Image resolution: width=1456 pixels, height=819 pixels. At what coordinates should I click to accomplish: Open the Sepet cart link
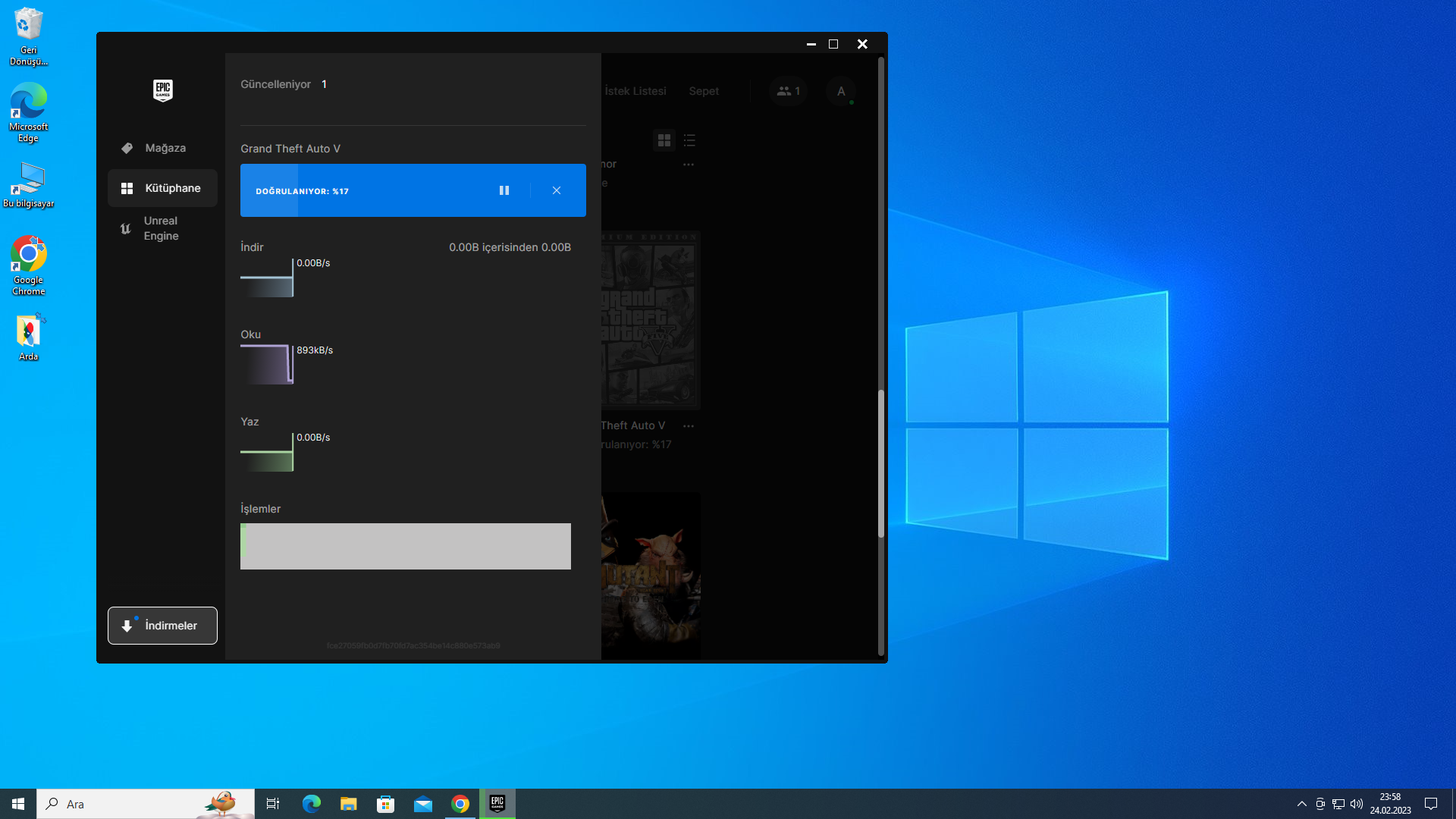point(704,91)
